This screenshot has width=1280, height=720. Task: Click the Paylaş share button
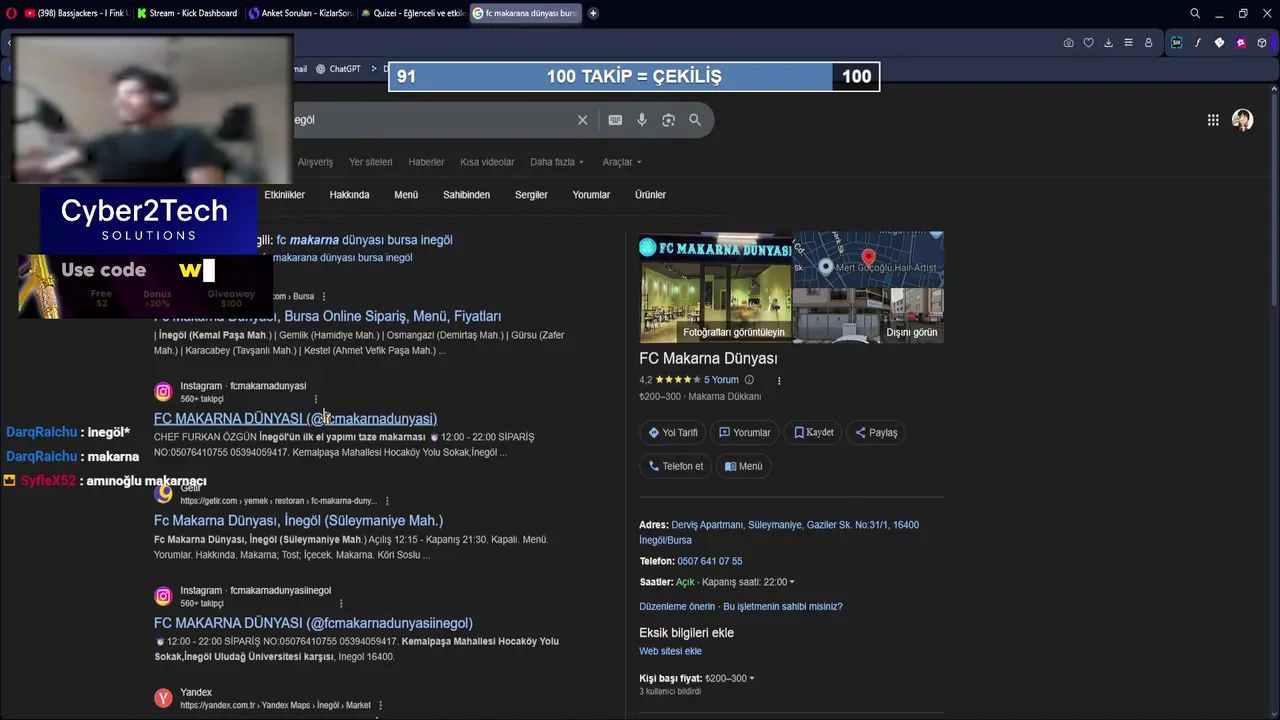coord(877,433)
